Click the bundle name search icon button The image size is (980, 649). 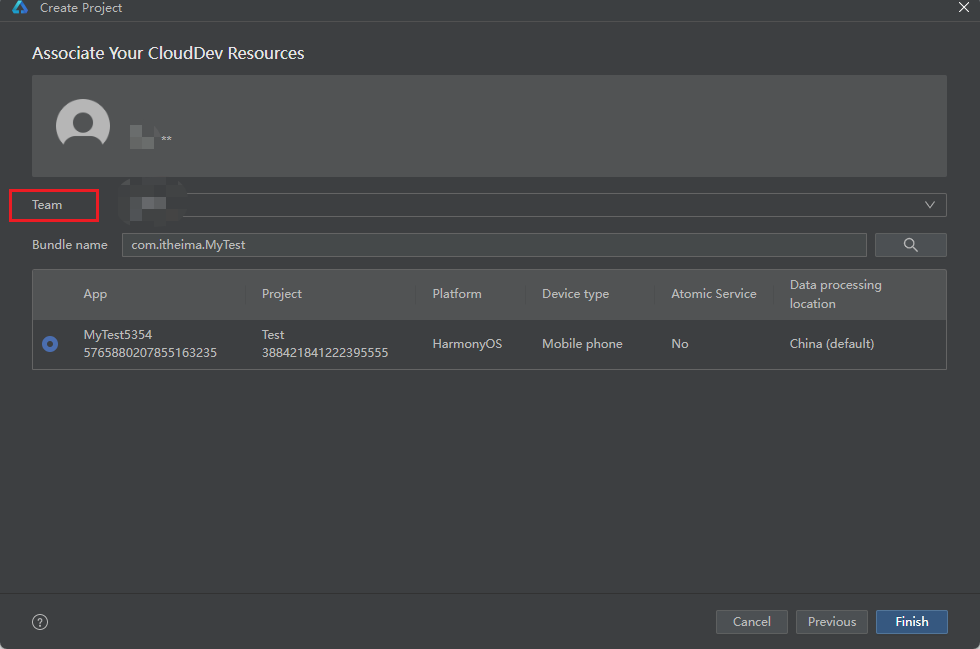(911, 245)
